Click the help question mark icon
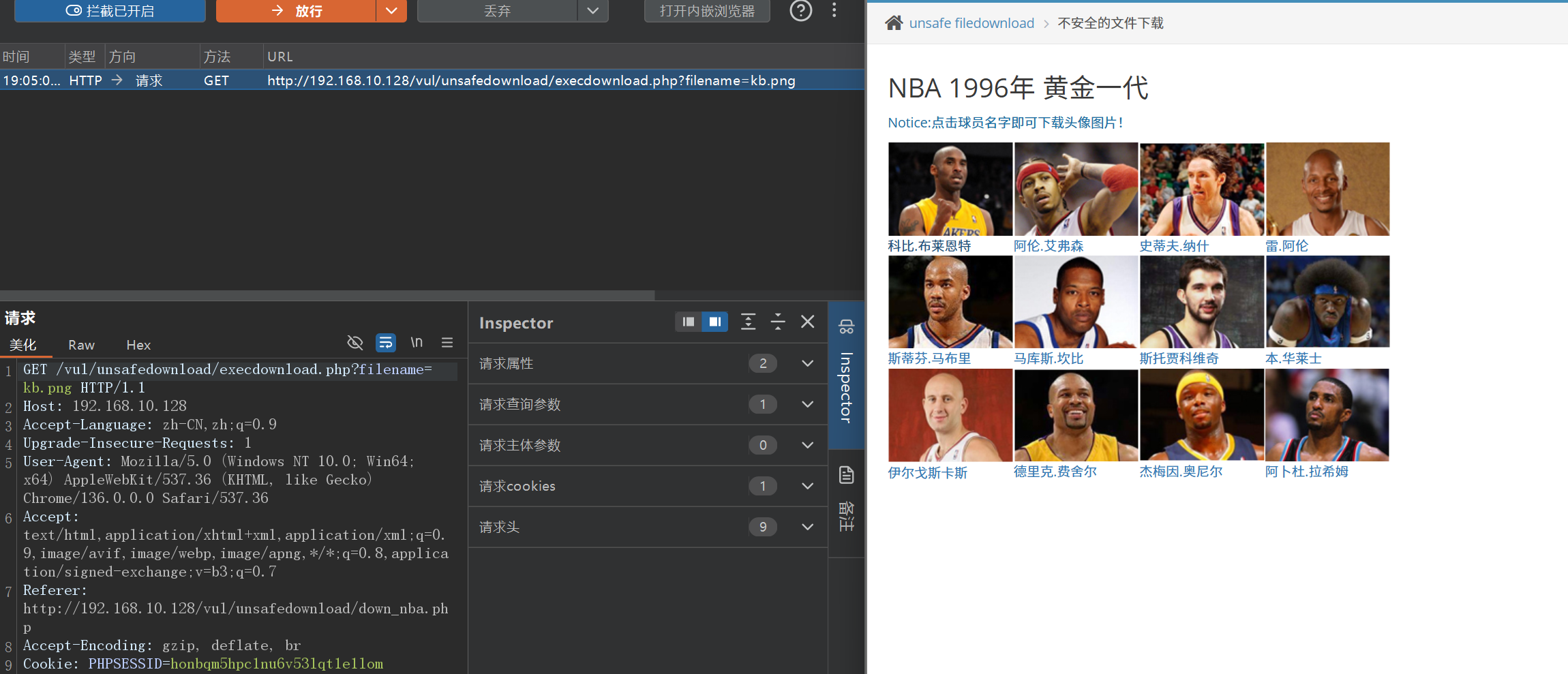1568x674 pixels. (800, 11)
